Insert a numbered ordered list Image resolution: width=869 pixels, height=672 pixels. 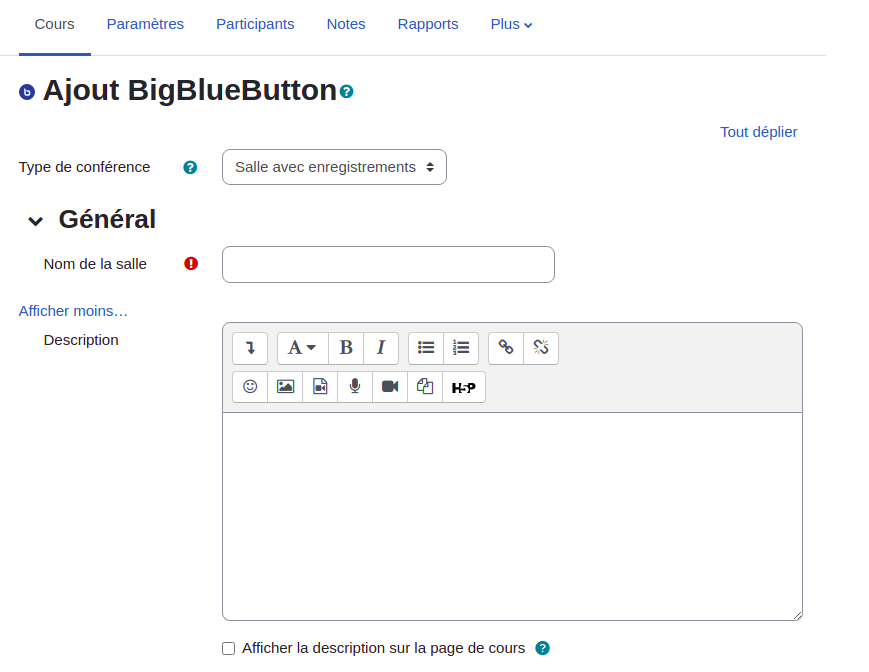point(461,348)
